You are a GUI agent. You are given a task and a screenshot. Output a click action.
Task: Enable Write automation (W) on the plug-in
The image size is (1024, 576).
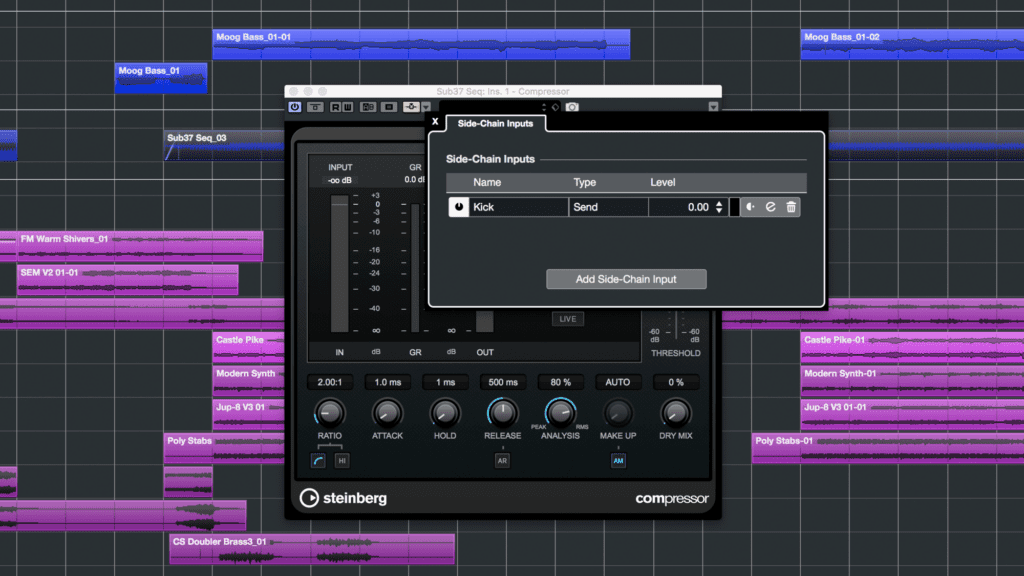pos(347,107)
